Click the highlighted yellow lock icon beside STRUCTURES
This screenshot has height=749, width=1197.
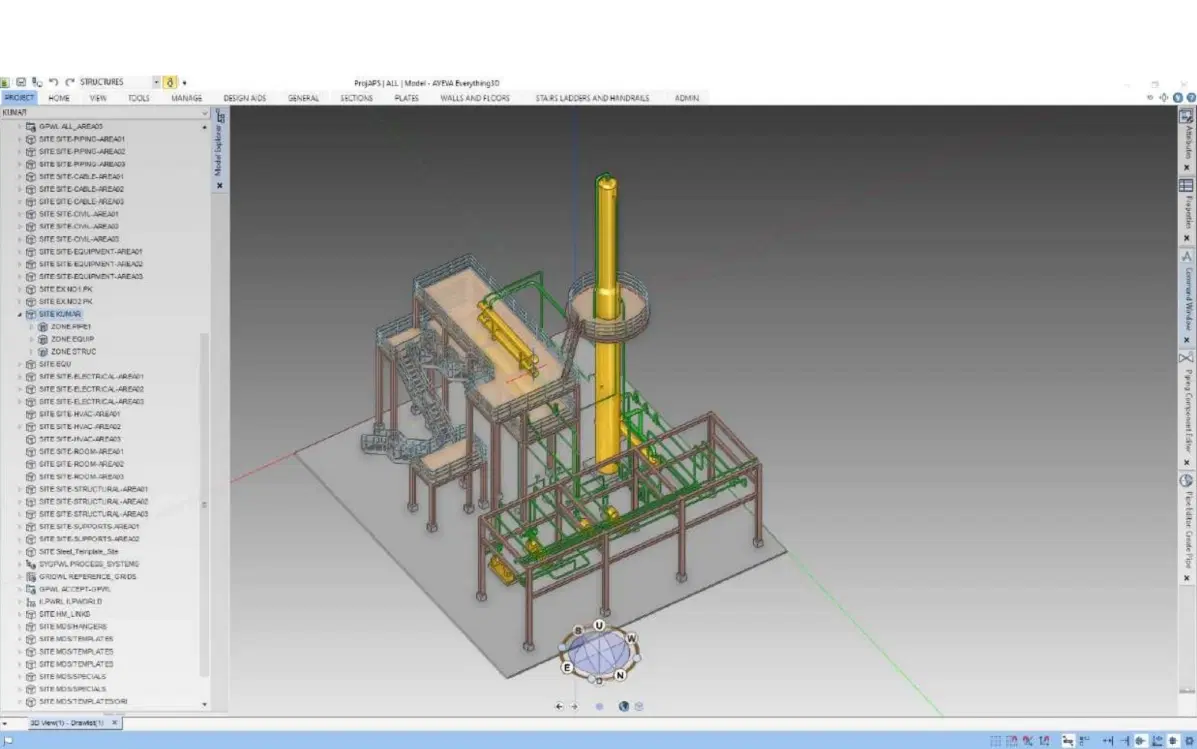click(170, 82)
